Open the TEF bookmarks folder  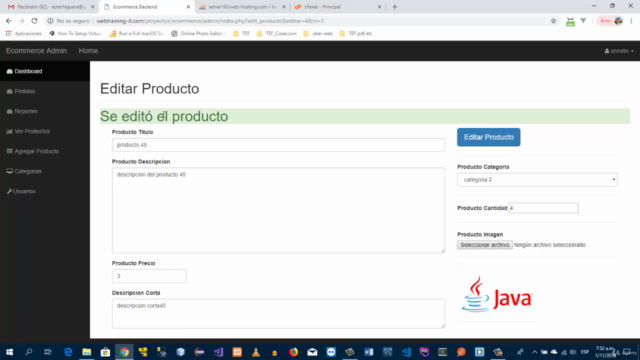point(241,33)
